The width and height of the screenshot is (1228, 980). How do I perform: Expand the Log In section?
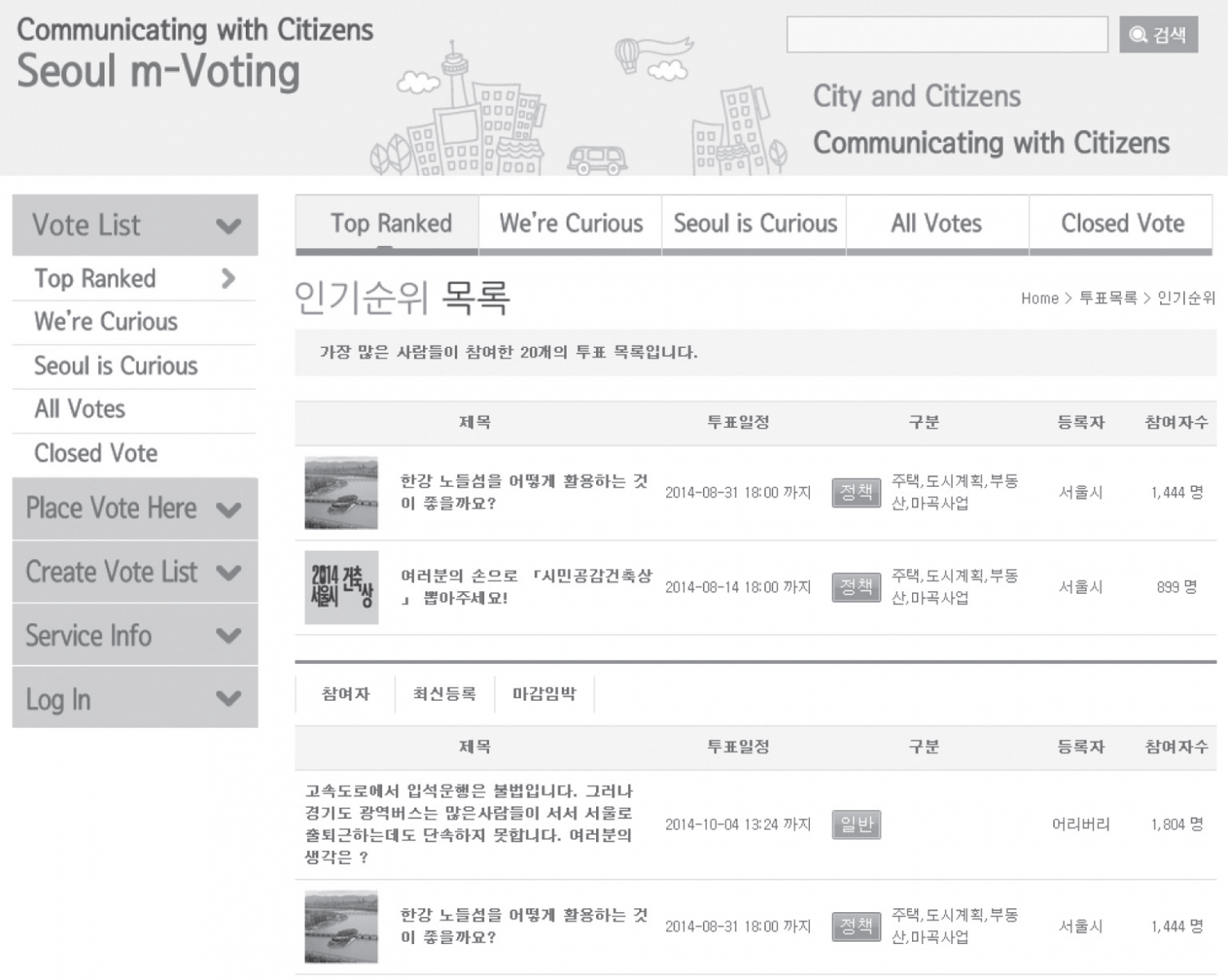(x=229, y=698)
